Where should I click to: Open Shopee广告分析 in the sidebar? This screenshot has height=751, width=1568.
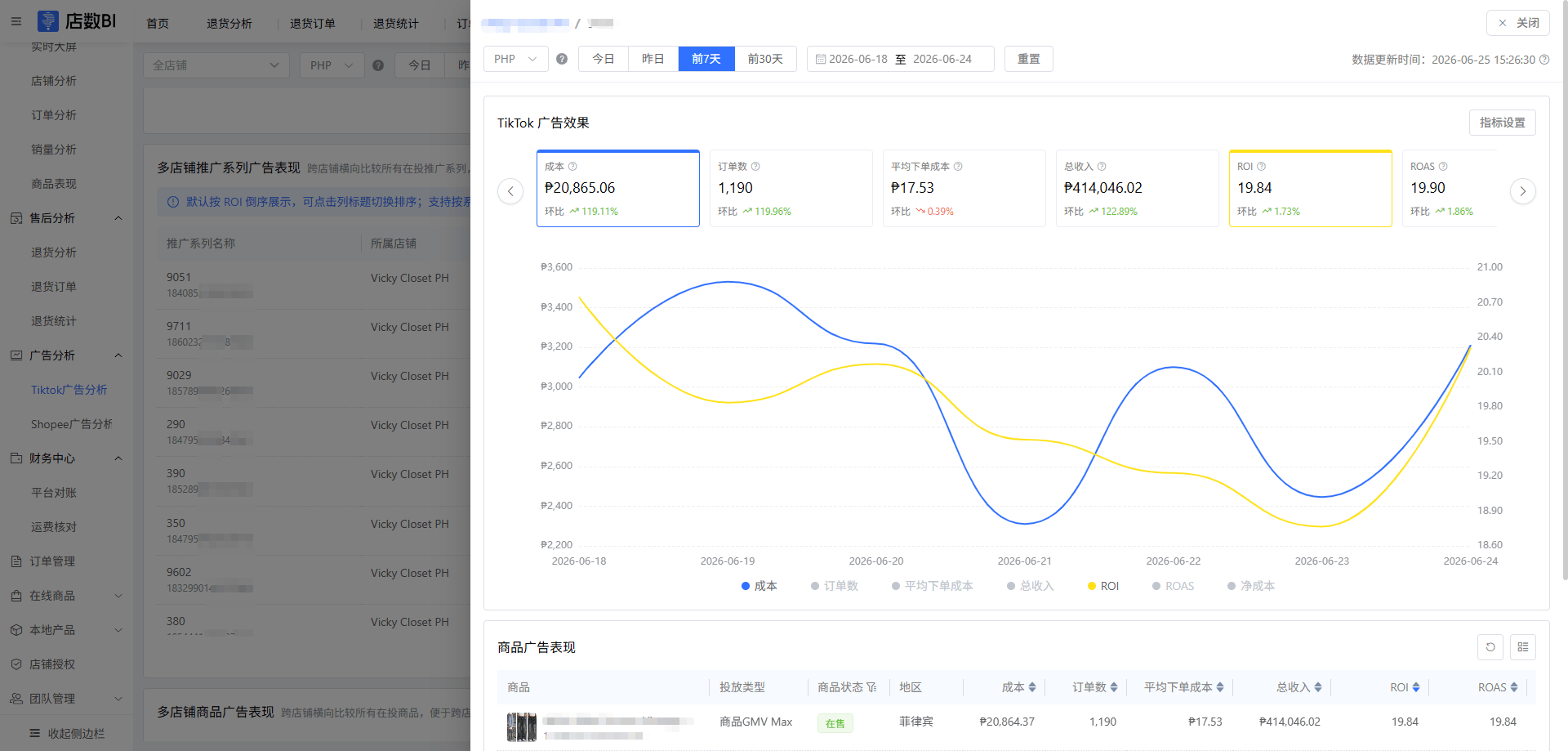click(x=72, y=424)
